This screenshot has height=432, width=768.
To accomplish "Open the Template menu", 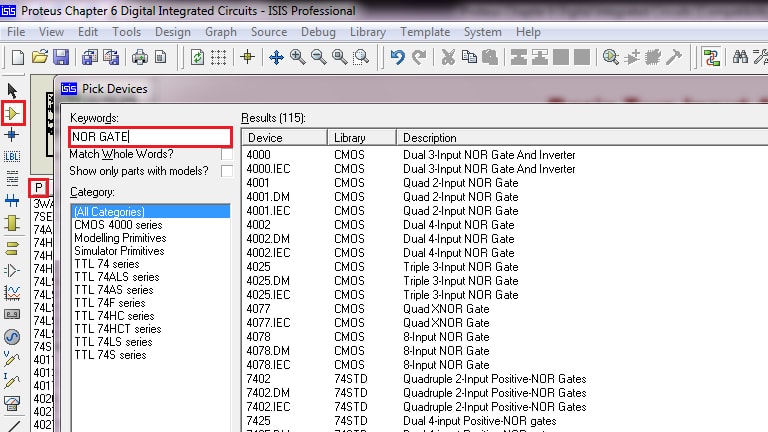I will pos(425,32).
